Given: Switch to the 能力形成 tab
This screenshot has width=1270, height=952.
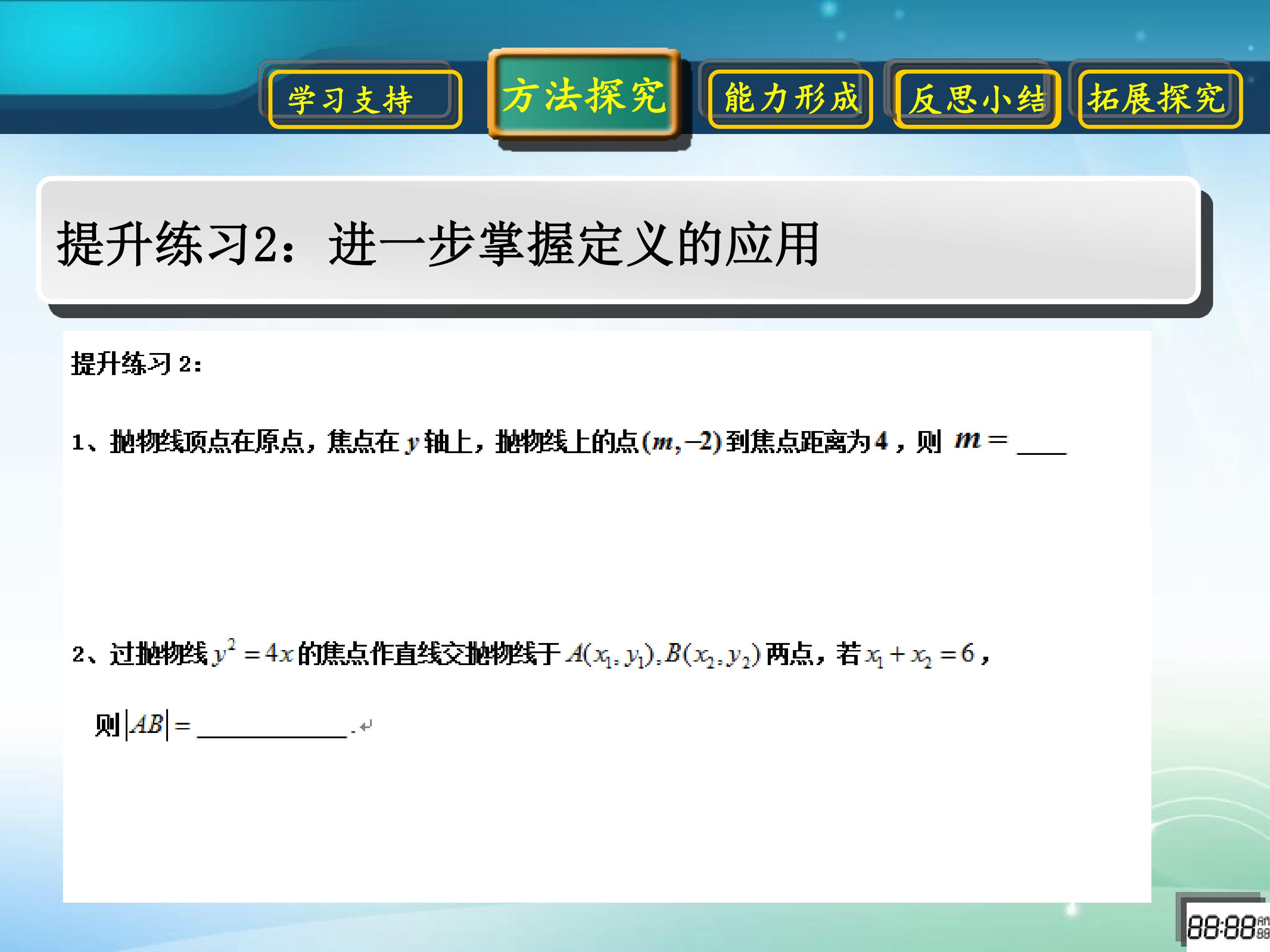Looking at the screenshot, I should [790, 99].
